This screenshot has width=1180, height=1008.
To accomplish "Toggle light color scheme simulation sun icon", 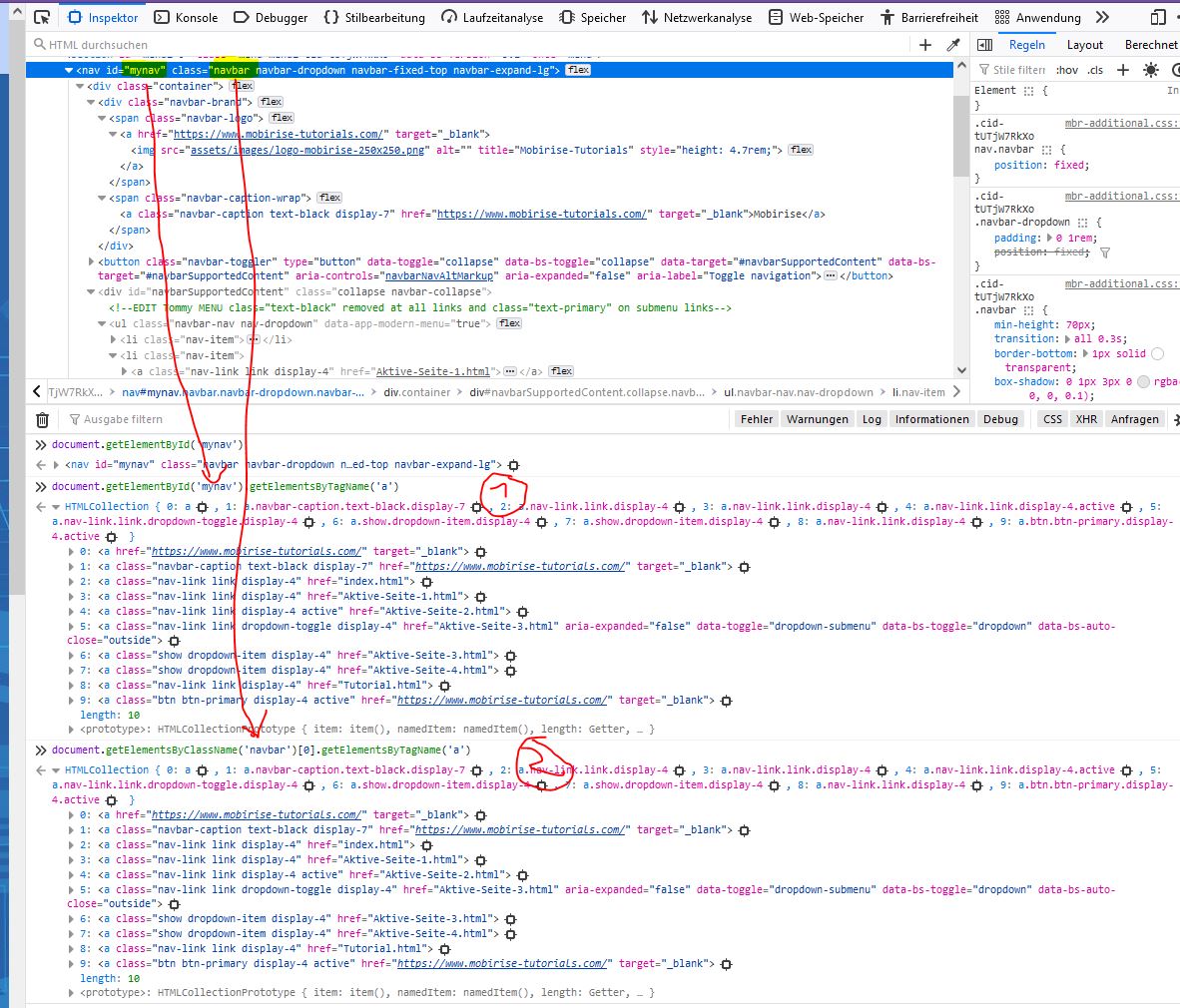I will click(1151, 70).
